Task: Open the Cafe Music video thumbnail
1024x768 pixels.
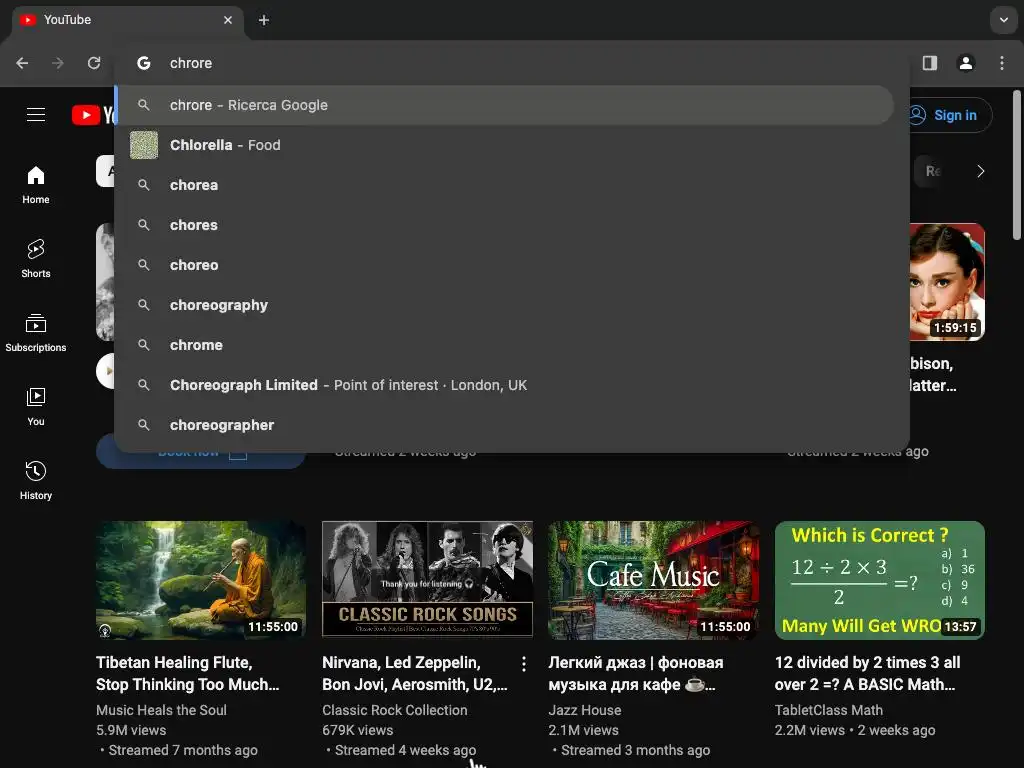Action: 653,580
